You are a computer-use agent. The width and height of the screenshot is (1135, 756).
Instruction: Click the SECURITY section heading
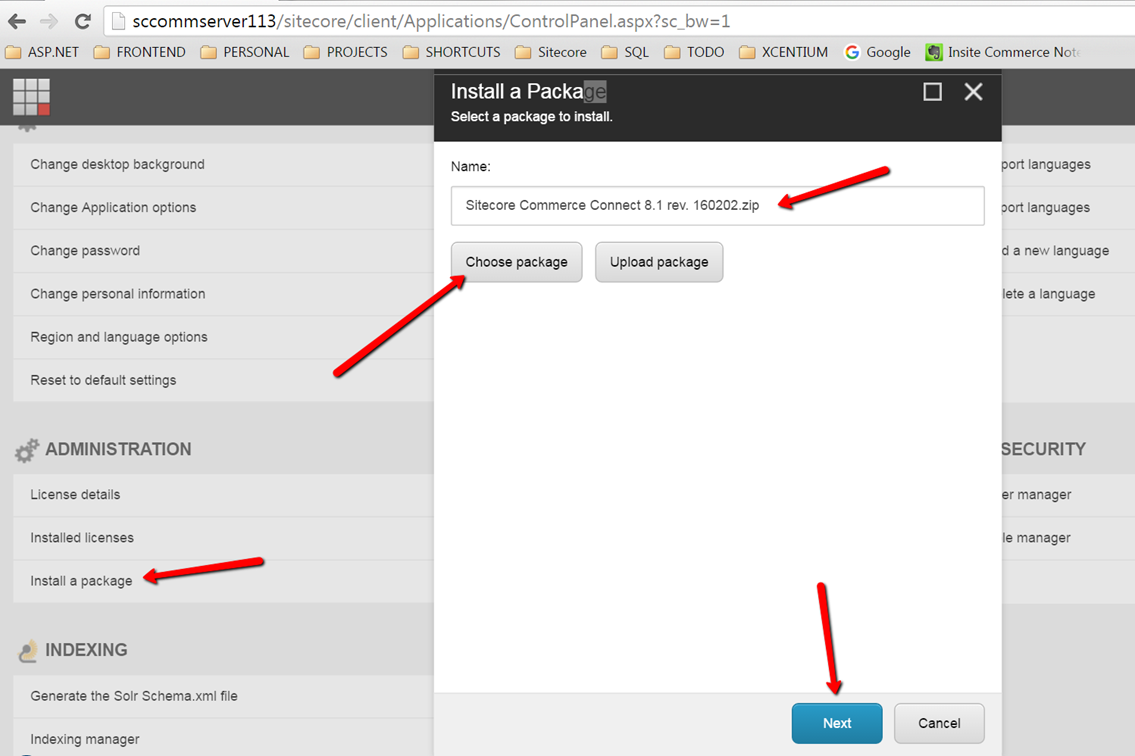tap(1043, 449)
